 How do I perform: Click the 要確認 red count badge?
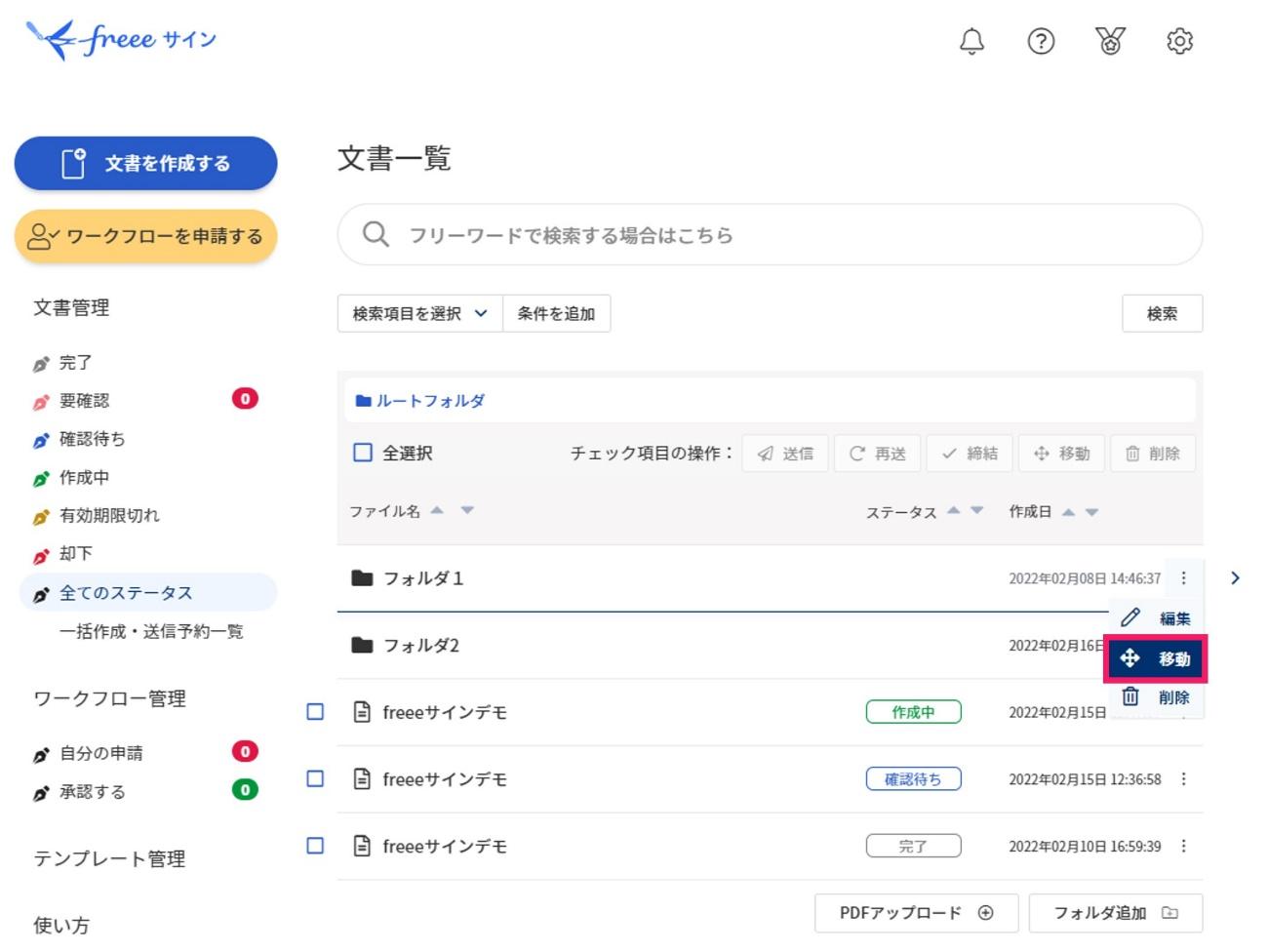pyautogui.click(x=245, y=398)
